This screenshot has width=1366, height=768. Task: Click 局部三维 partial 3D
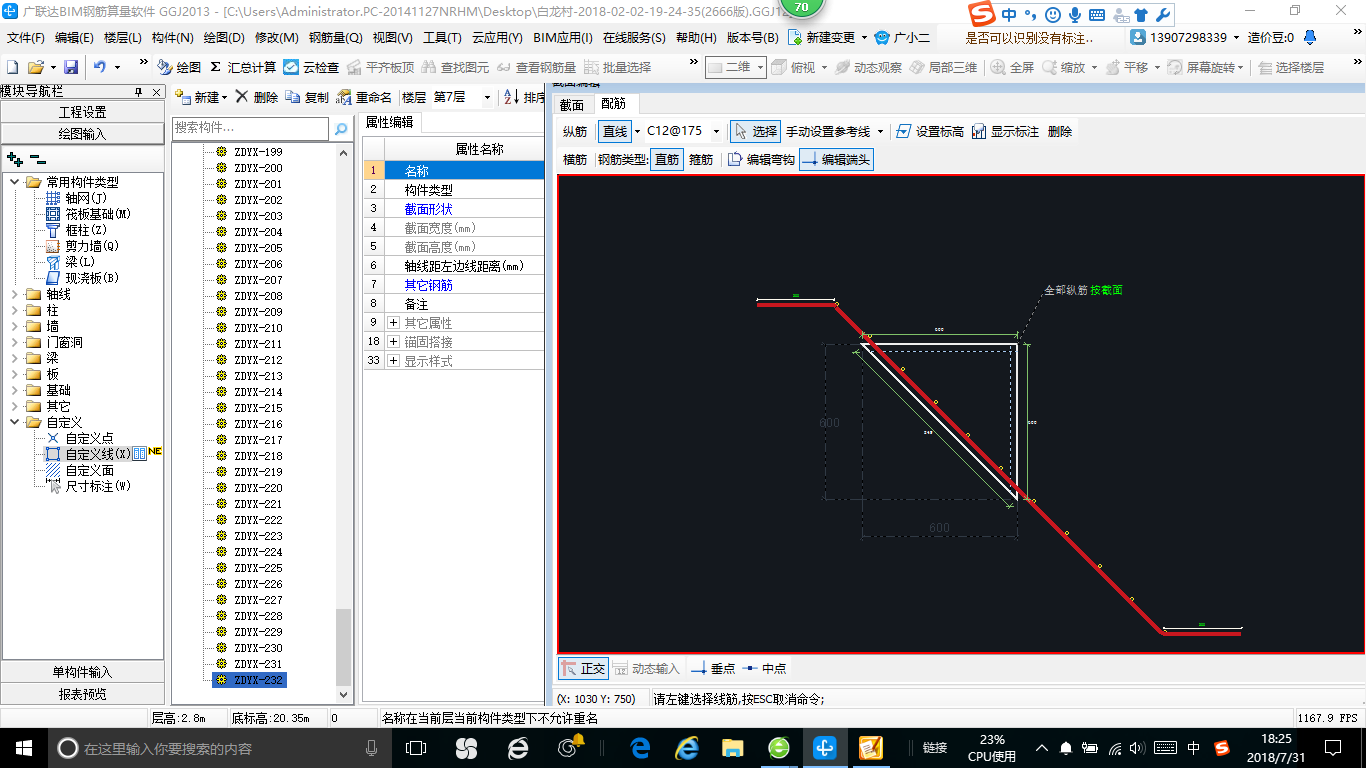(943, 67)
